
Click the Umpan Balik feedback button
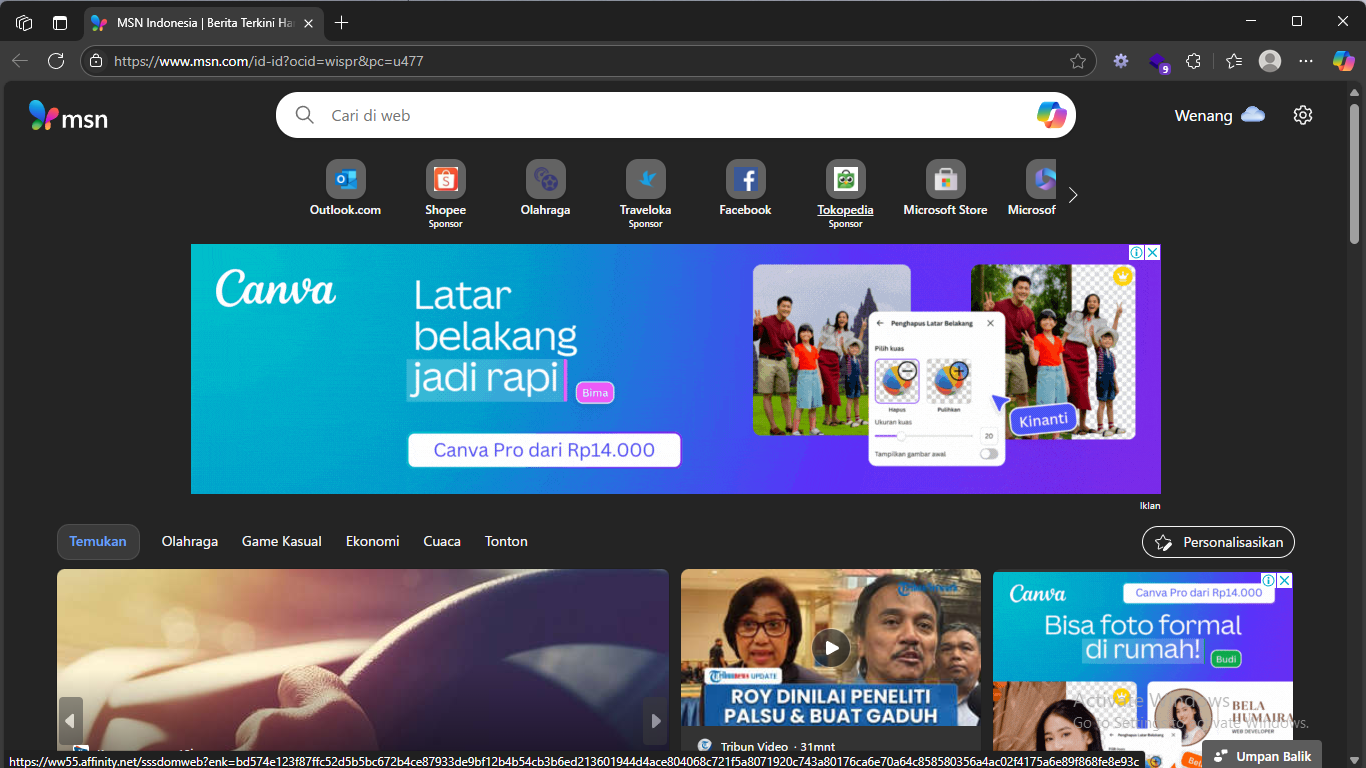1263,755
